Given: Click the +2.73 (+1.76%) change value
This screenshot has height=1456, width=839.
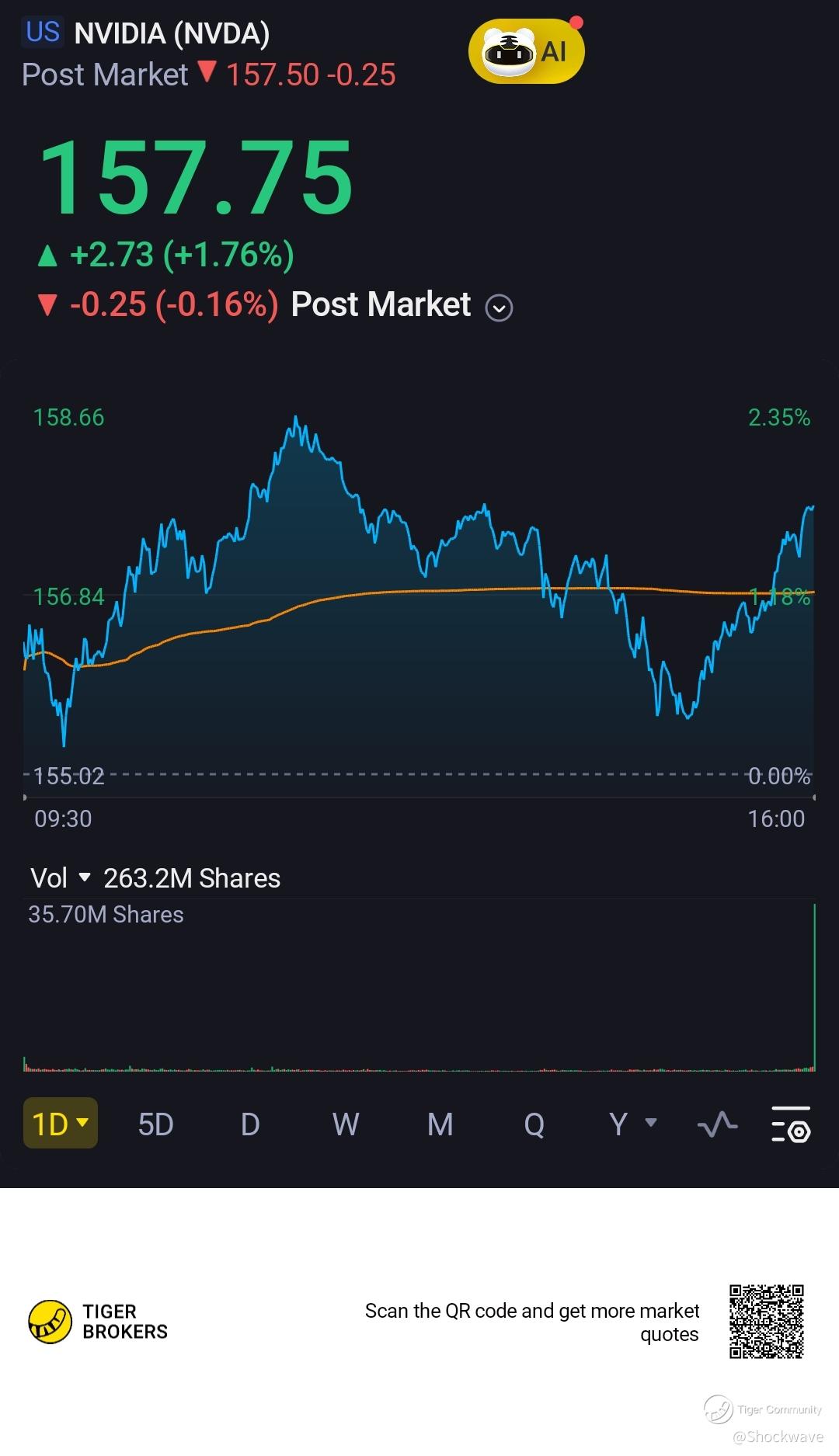Looking at the screenshot, I should (x=182, y=255).
